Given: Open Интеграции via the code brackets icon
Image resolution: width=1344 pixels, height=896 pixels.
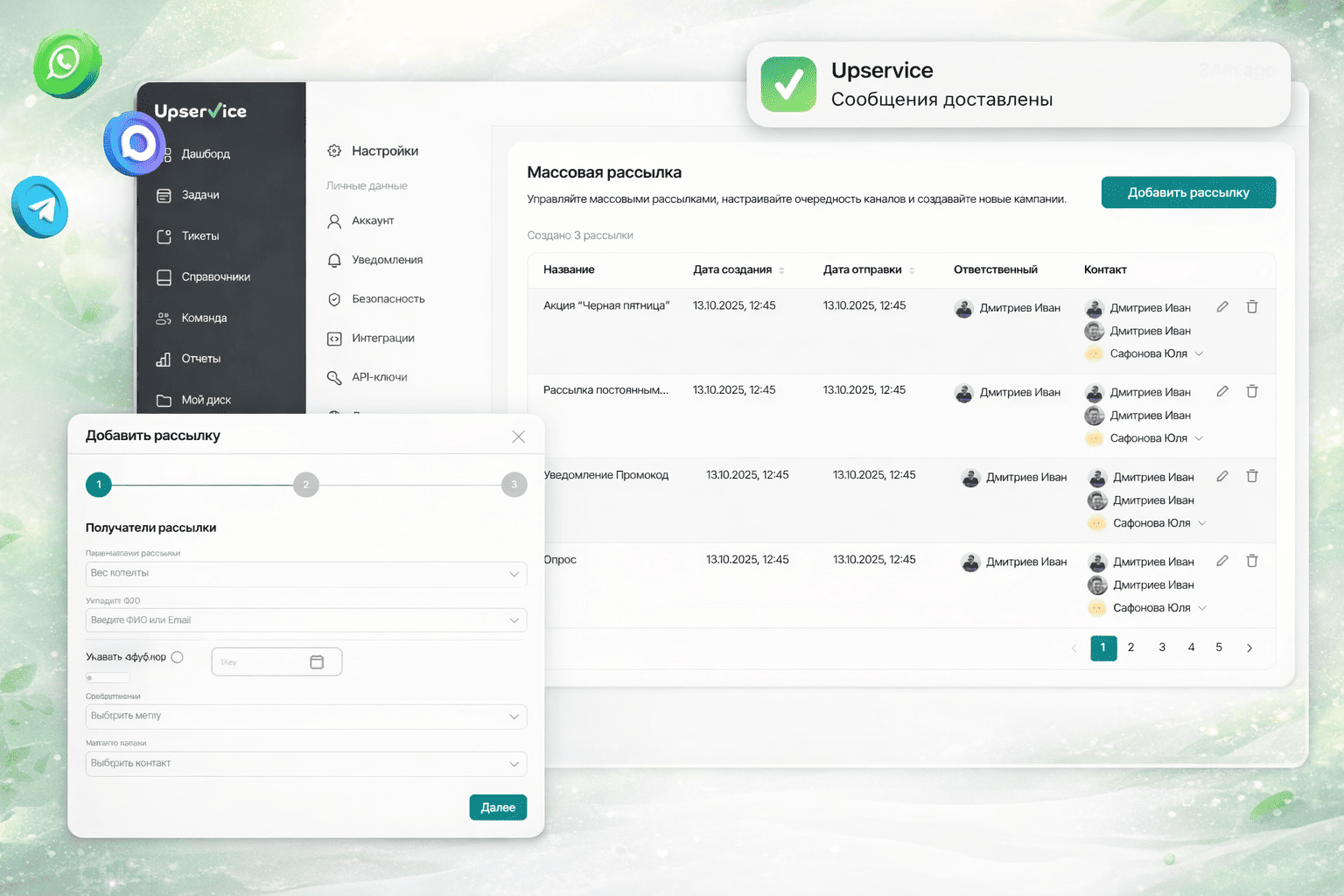Looking at the screenshot, I should [334, 338].
